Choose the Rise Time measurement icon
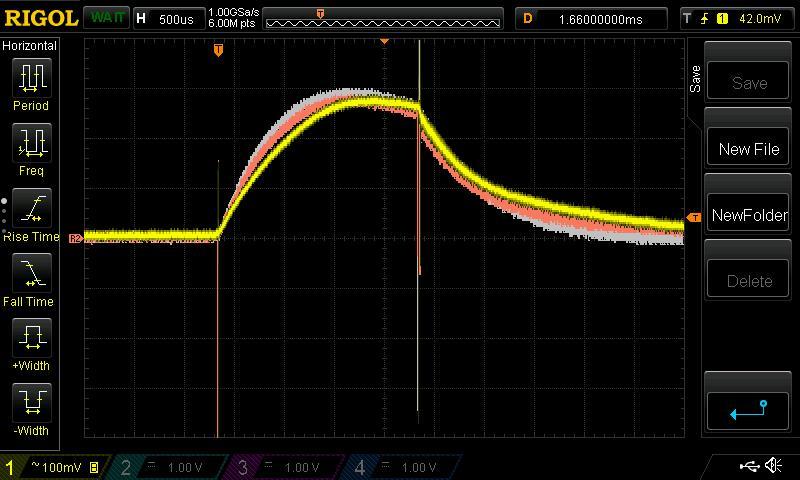 click(31, 208)
